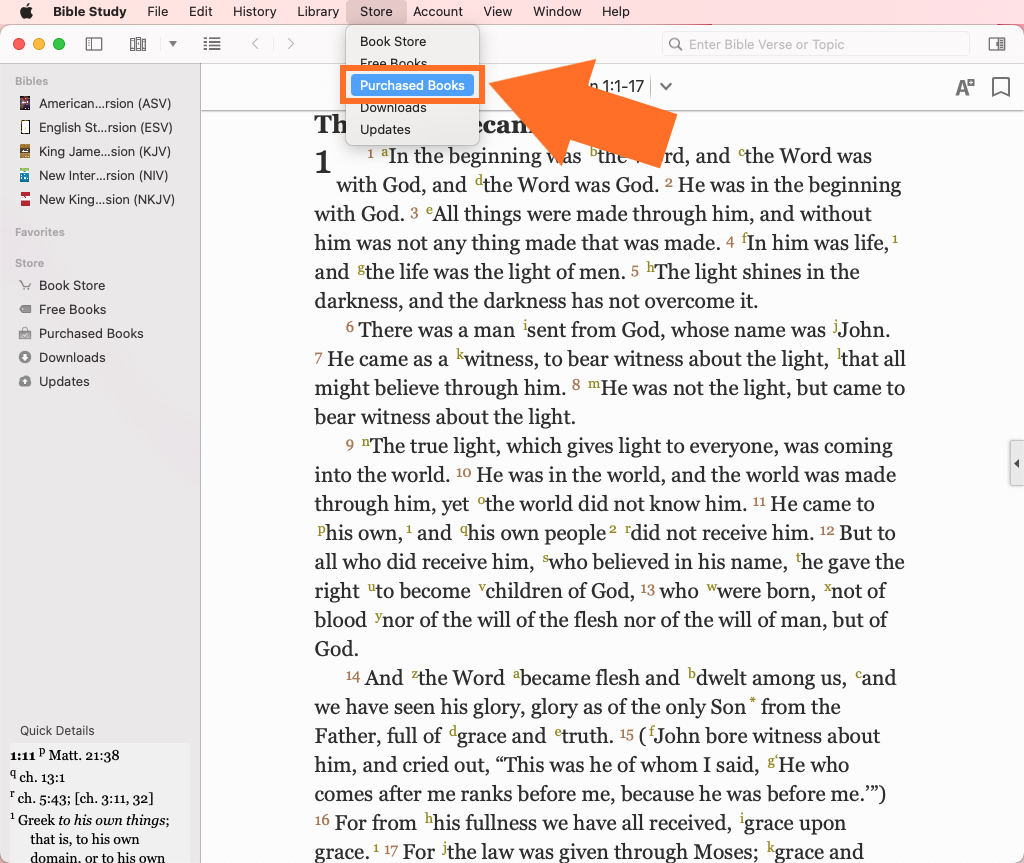1024x863 pixels.
Task: Toggle the left sidebar panel icon
Action: coord(94,44)
